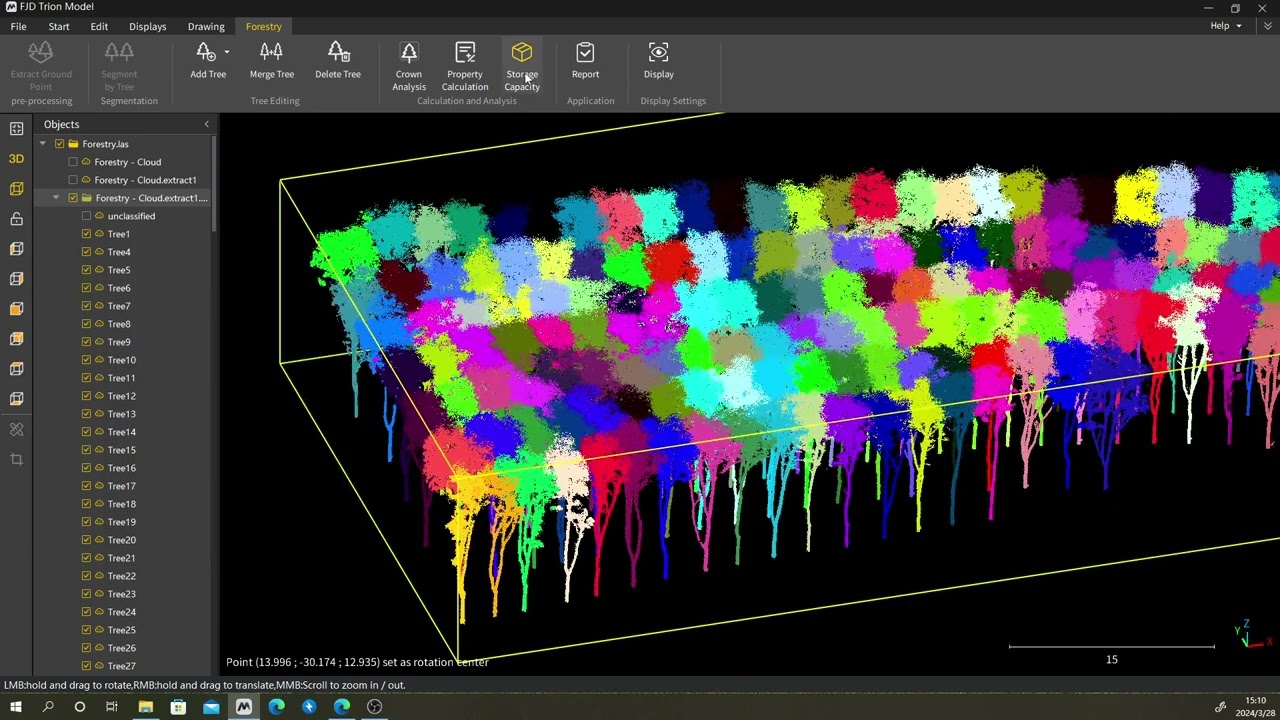The width and height of the screenshot is (1280, 720).
Task: Open the Displays menu tab
Action: tap(147, 26)
